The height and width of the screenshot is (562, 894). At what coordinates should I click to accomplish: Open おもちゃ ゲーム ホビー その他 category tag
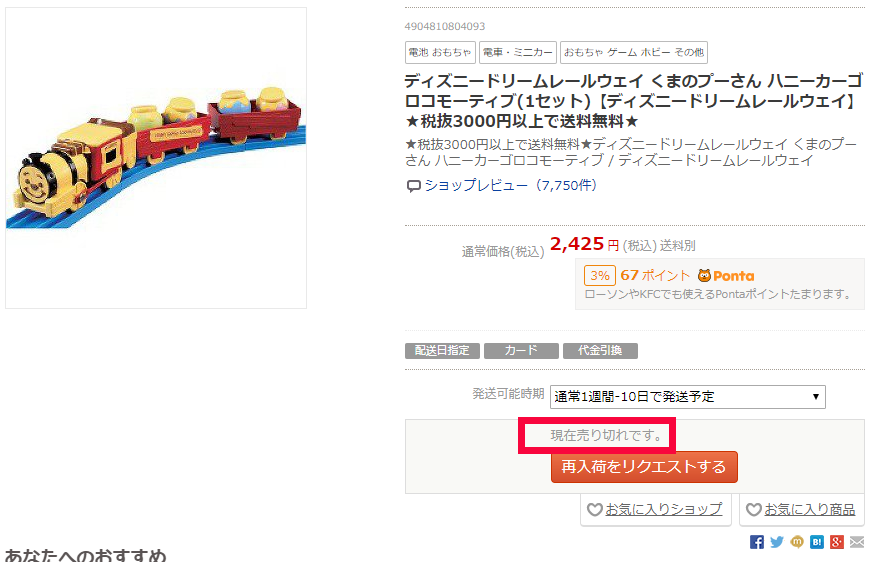click(x=634, y=52)
